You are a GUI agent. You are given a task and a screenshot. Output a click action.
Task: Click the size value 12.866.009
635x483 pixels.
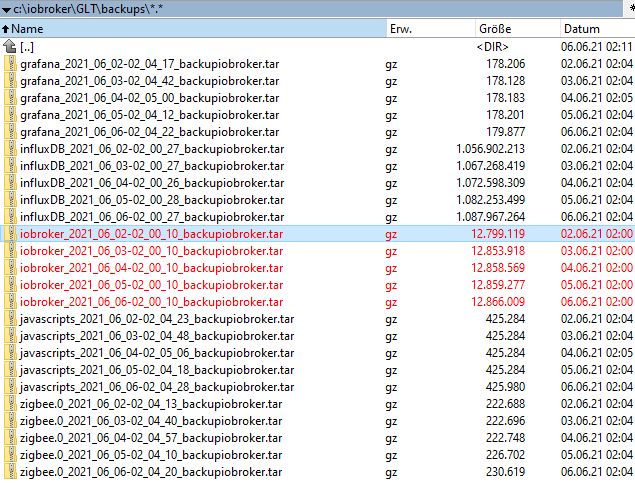pyautogui.click(x=498, y=302)
